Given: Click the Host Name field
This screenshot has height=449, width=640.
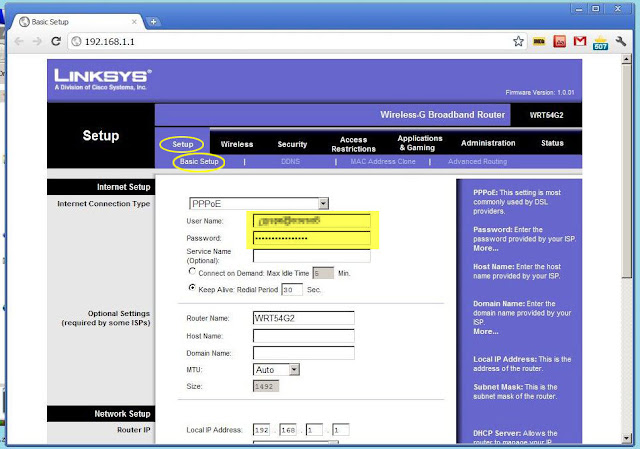Looking at the screenshot, I should [304, 336].
